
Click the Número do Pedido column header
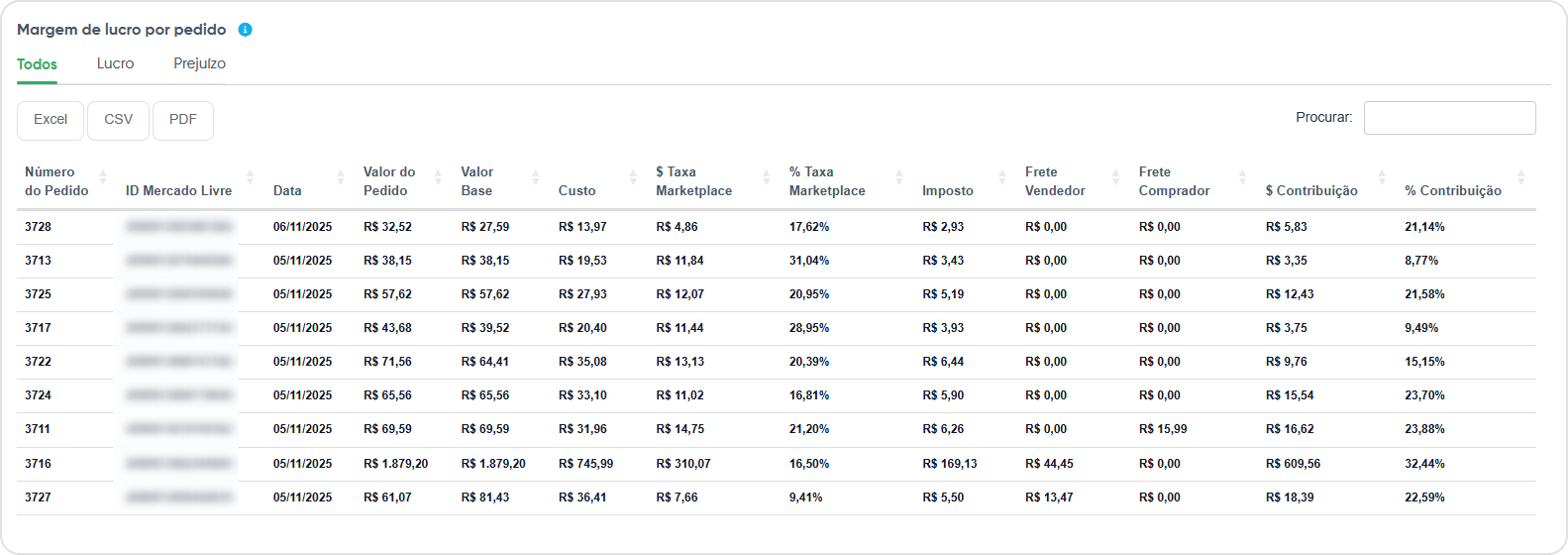tap(56, 181)
